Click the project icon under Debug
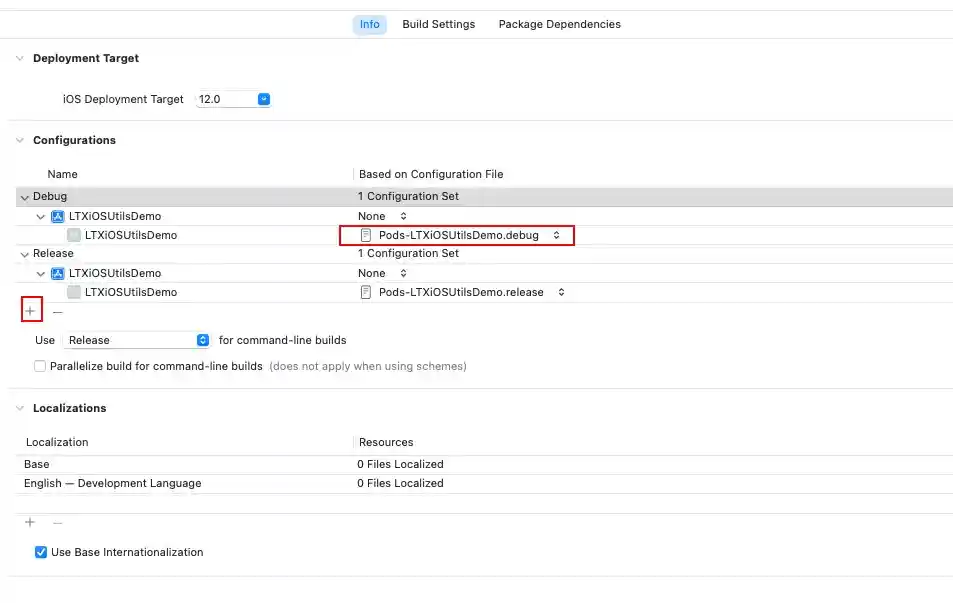This screenshot has width=953, height=603. 58,216
